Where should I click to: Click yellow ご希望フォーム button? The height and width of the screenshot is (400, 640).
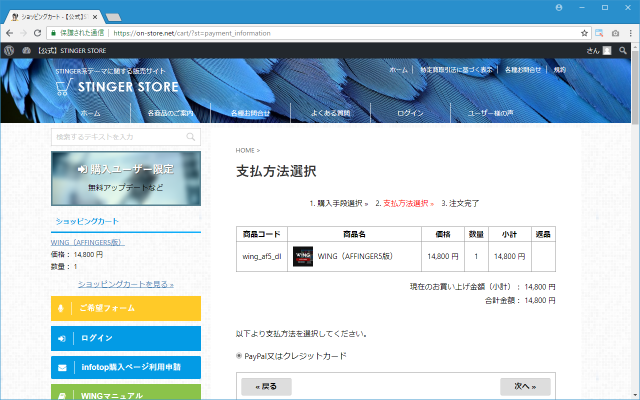tap(126, 308)
